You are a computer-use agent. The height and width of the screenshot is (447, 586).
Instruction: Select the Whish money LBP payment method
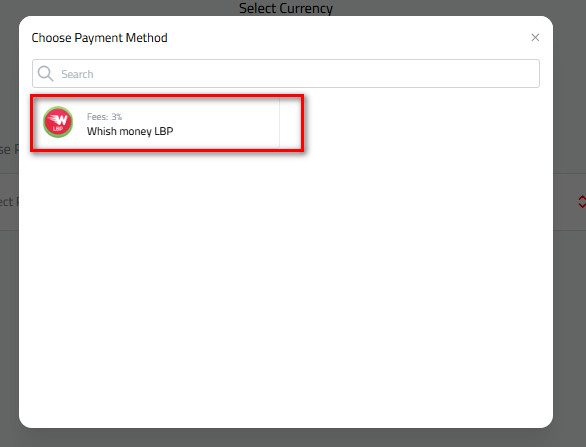coord(156,123)
